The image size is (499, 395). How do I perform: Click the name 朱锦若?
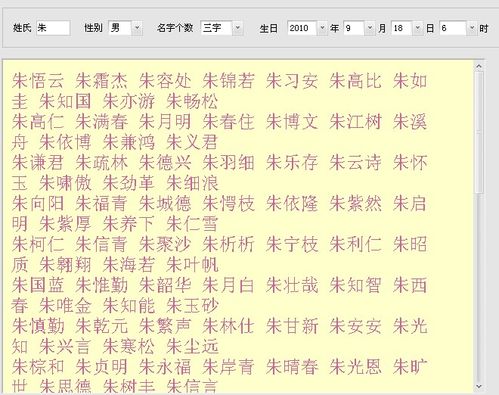point(228,81)
